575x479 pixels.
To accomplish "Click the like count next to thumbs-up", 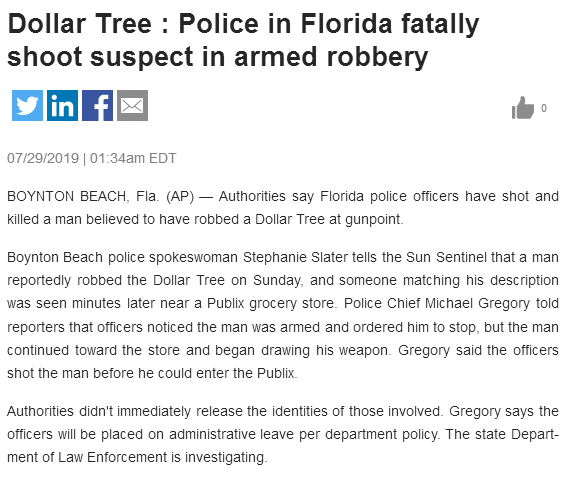I will [544, 108].
